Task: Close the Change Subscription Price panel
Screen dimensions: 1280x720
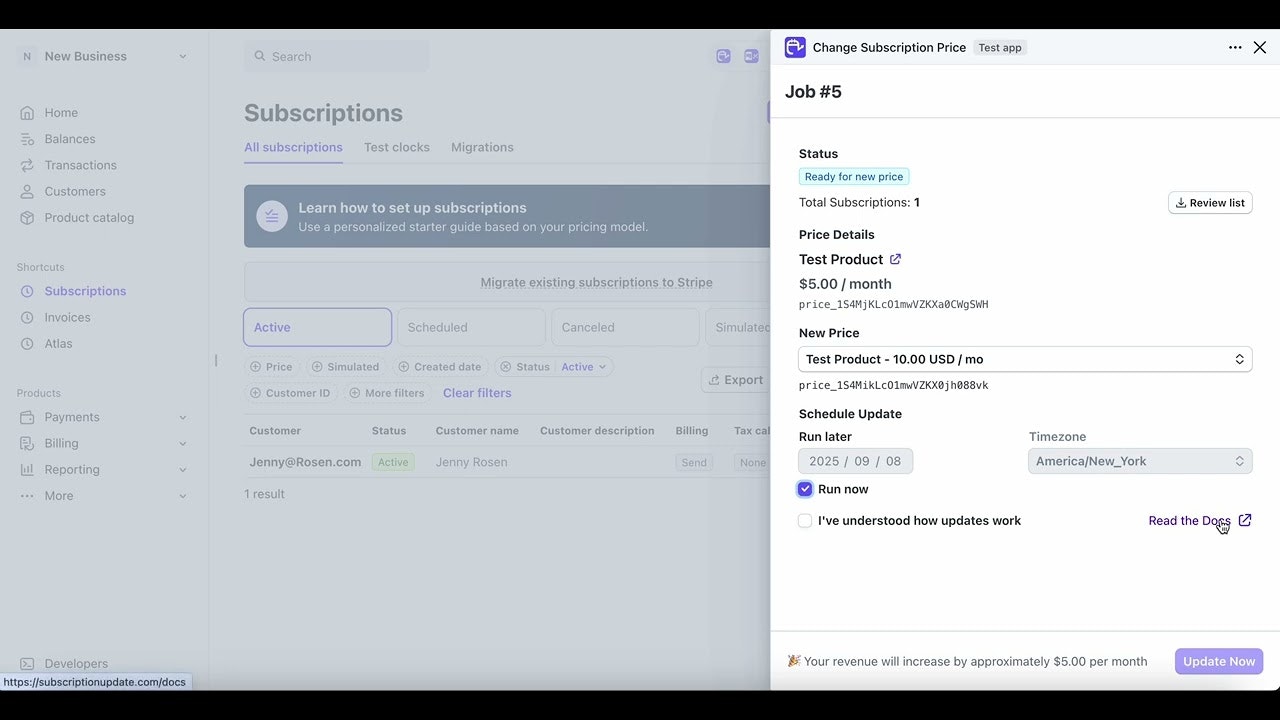Action: pos(1260,47)
